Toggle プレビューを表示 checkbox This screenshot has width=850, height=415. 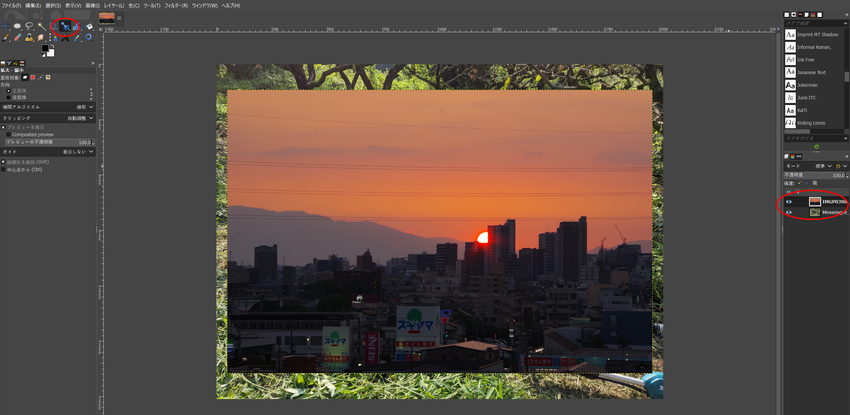pos(3,127)
